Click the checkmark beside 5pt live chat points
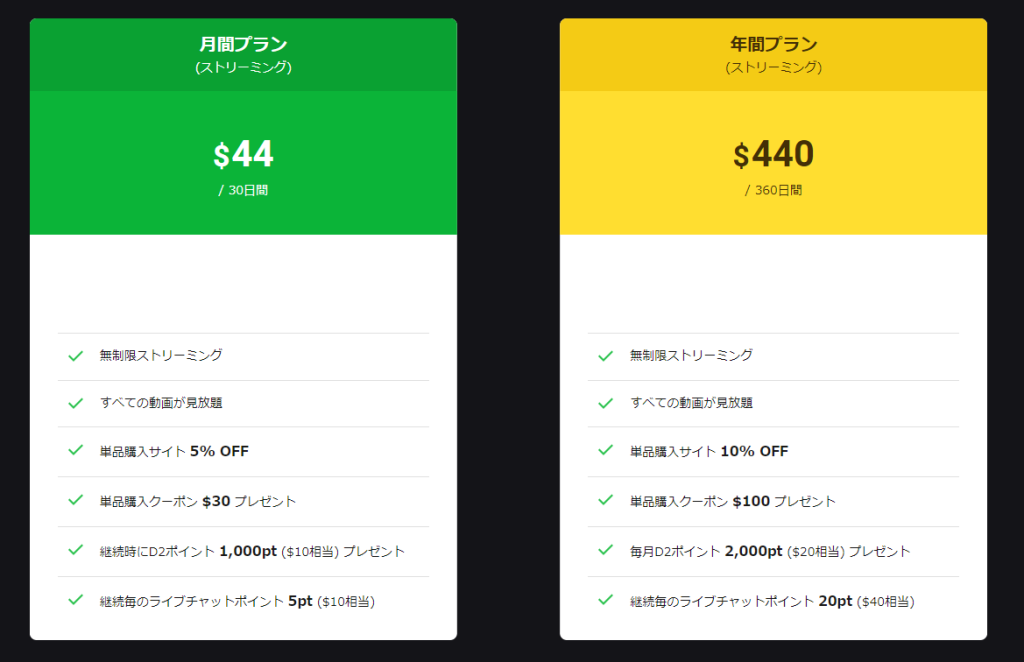The height and width of the screenshot is (662, 1024). [x=75, y=599]
